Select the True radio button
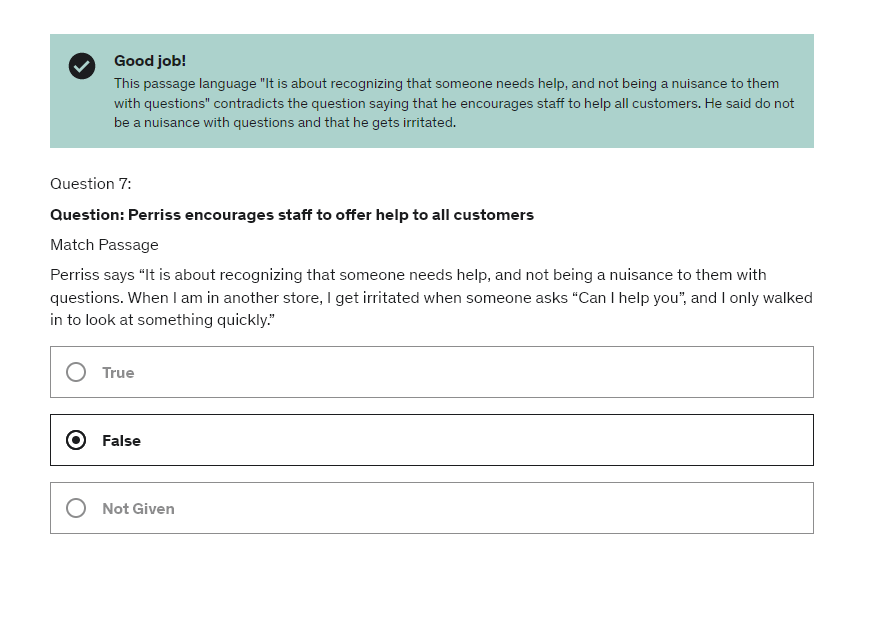The image size is (877, 633). click(x=76, y=372)
